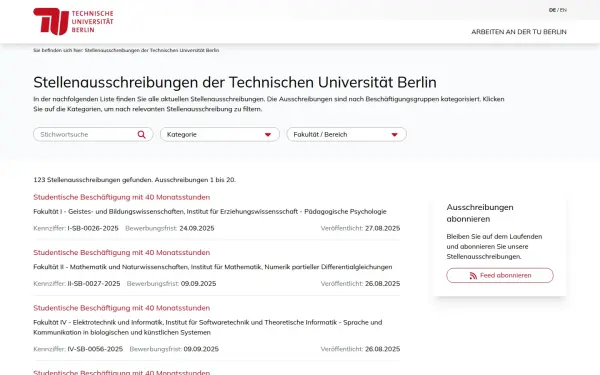Click Bewerbungsfrist 24.09.2025 date
The height and width of the screenshot is (375, 600).
(x=197, y=228)
